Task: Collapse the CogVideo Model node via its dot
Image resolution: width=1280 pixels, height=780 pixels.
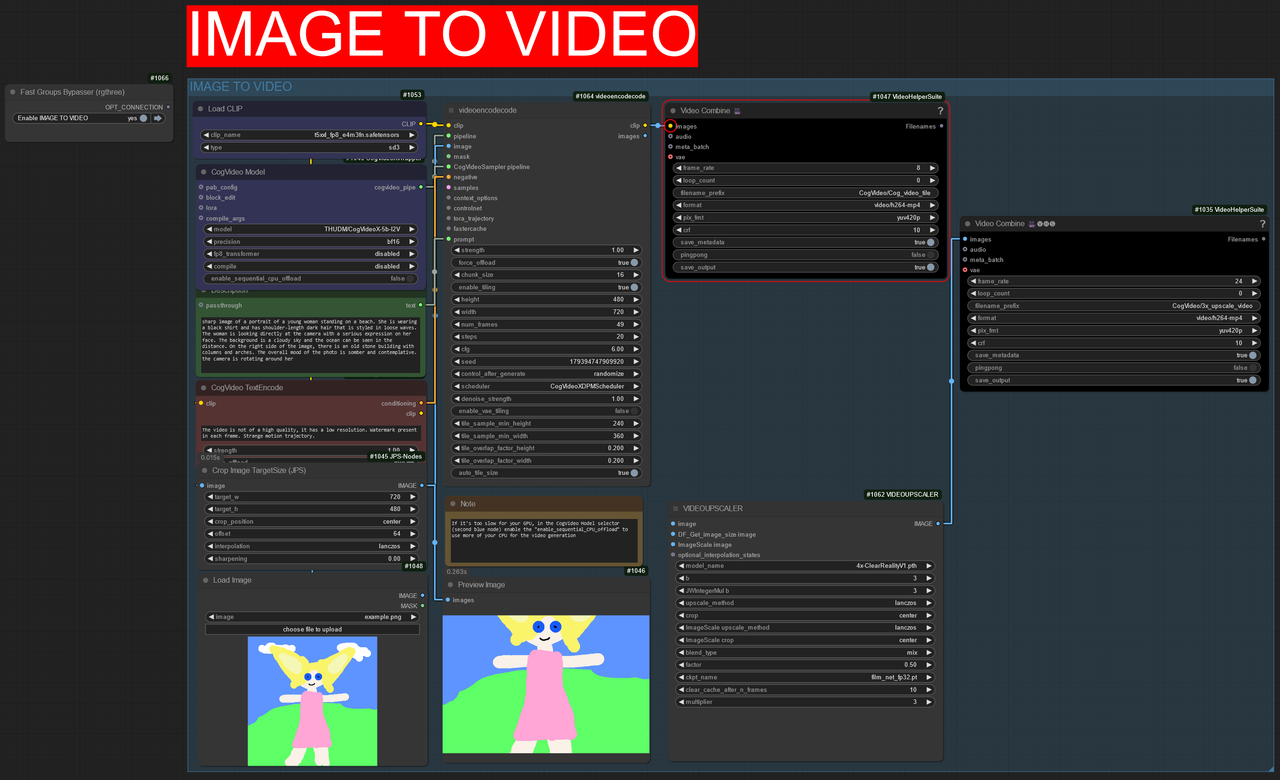Action: tap(201, 172)
